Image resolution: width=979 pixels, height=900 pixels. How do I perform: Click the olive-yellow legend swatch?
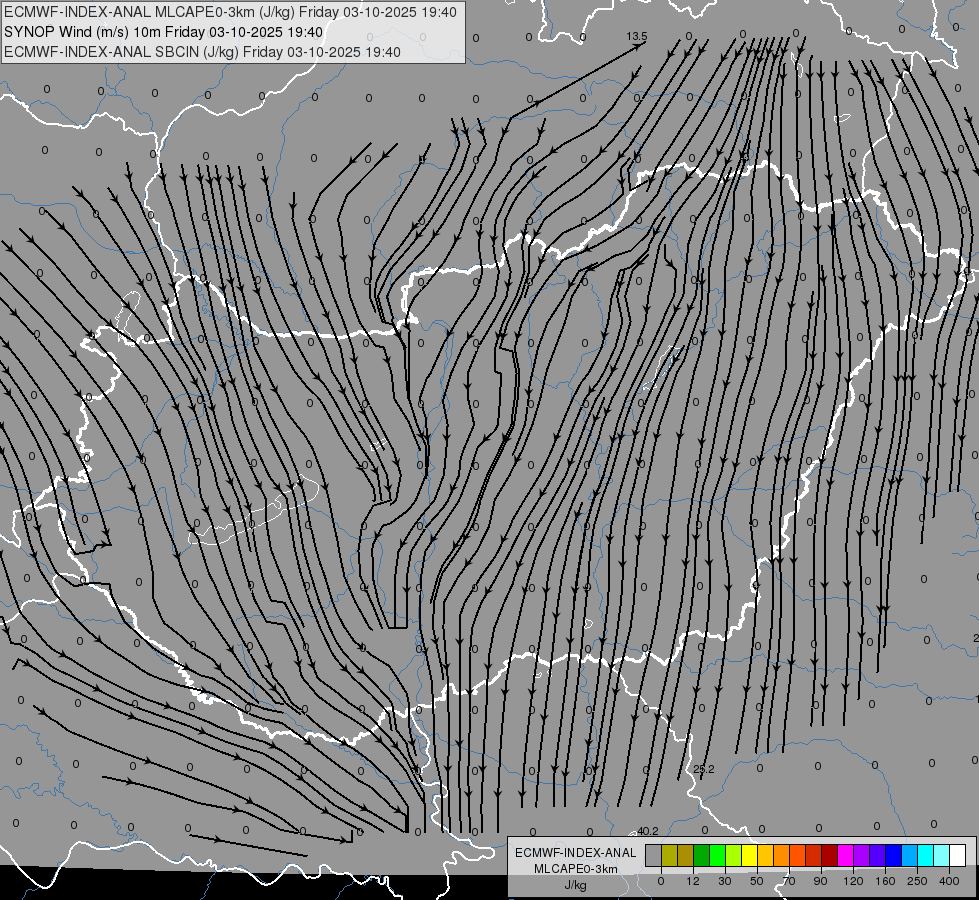[669, 855]
